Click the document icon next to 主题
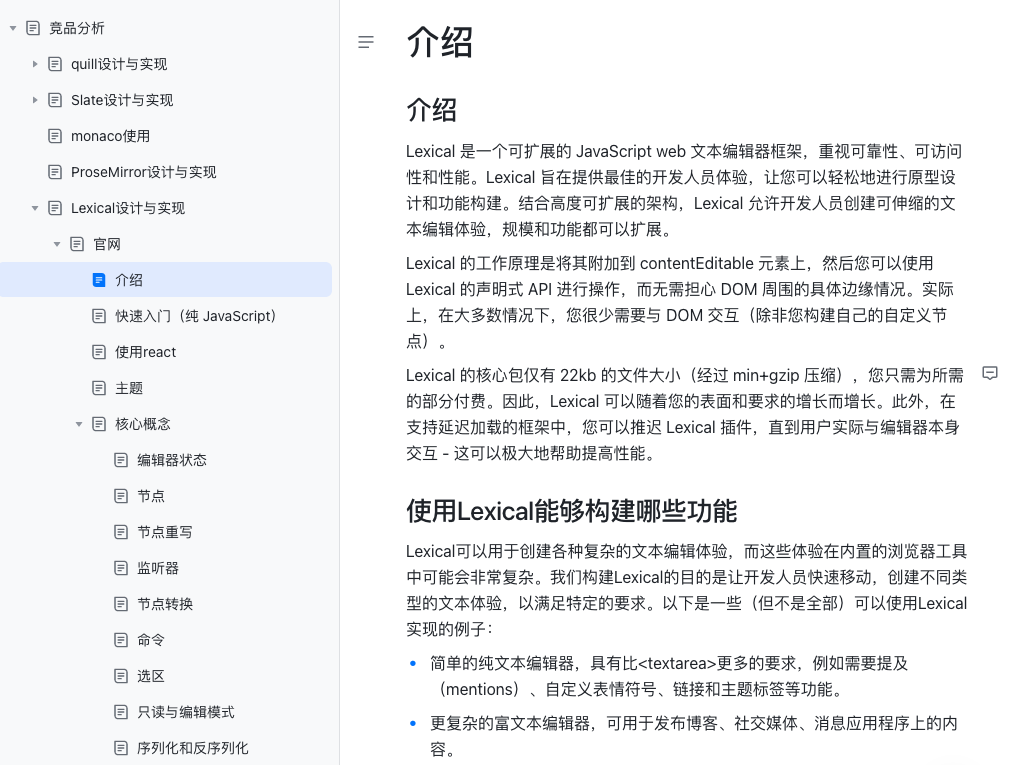The image size is (1011, 765). (99, 388)
